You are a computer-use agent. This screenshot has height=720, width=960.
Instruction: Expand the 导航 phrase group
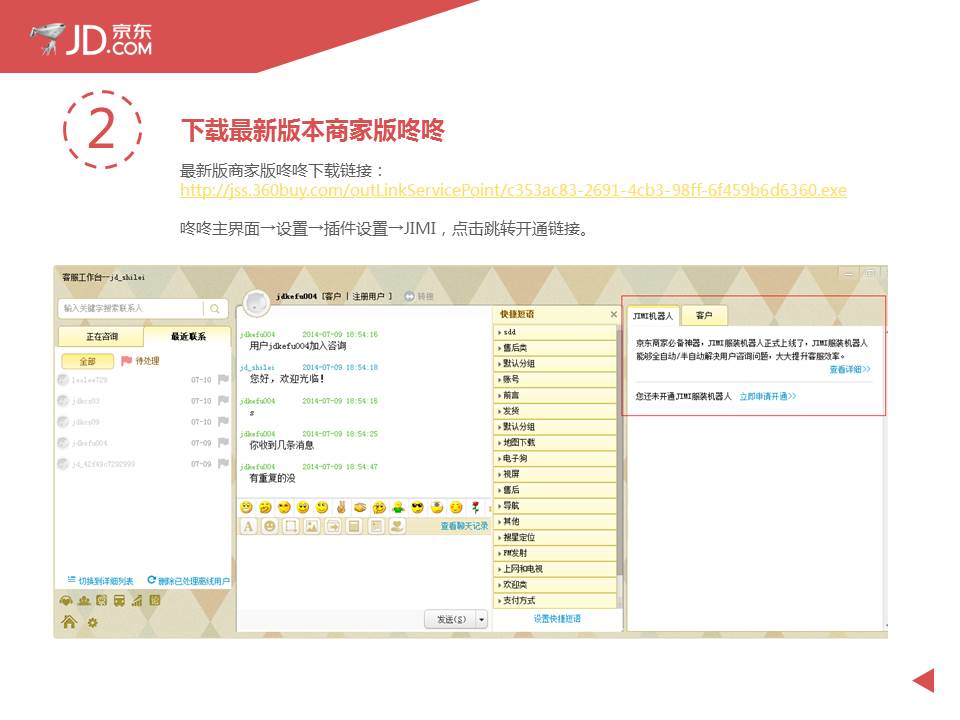(555, 506)
